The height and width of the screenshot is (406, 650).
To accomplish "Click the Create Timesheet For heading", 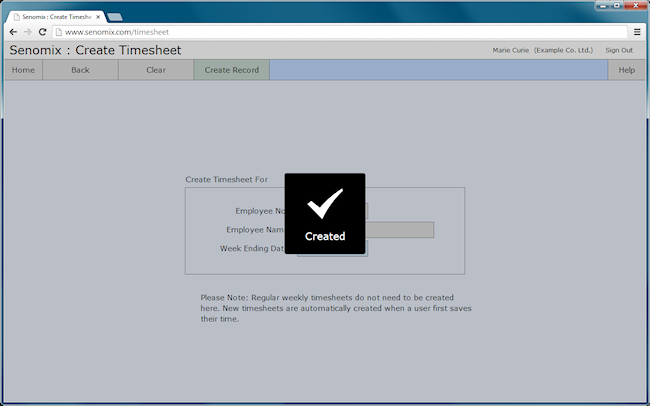I will (226, 180).
